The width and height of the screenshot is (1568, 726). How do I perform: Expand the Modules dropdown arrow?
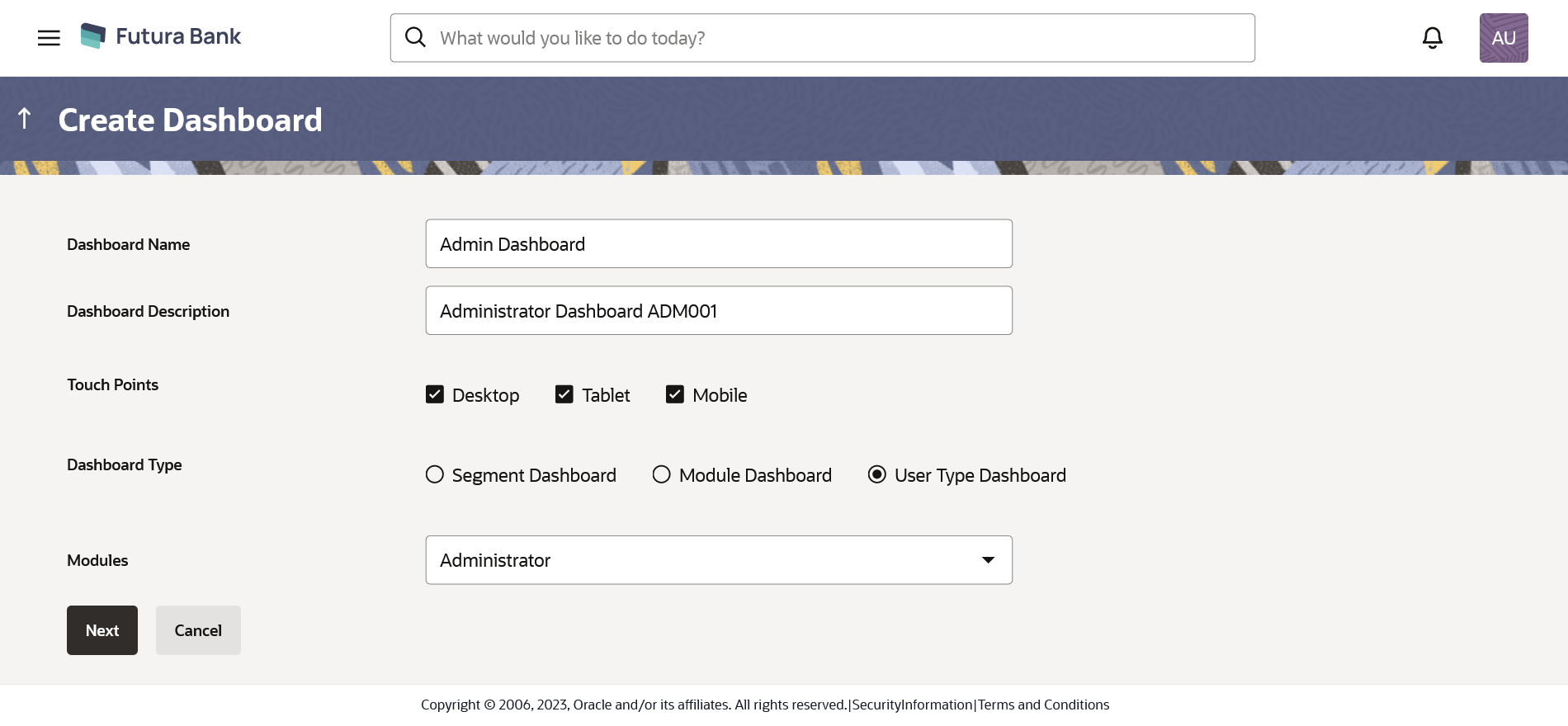coord(988,560)
